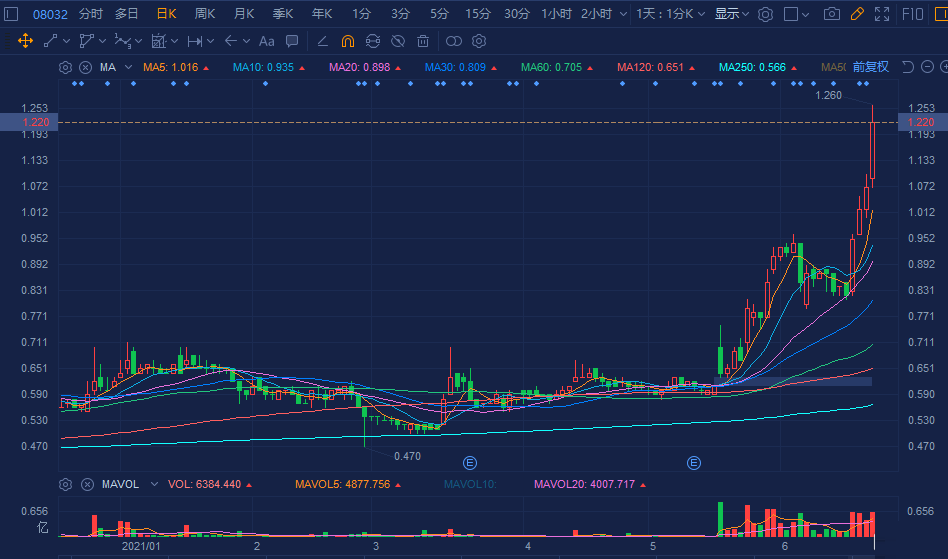Select the arrow annotation tool
The image size is (948, 559).
pos(230,41)
